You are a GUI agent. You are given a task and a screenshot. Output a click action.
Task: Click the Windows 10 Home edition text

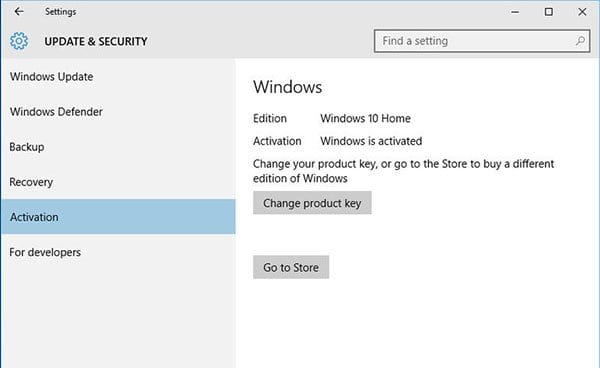coord(365,119)
